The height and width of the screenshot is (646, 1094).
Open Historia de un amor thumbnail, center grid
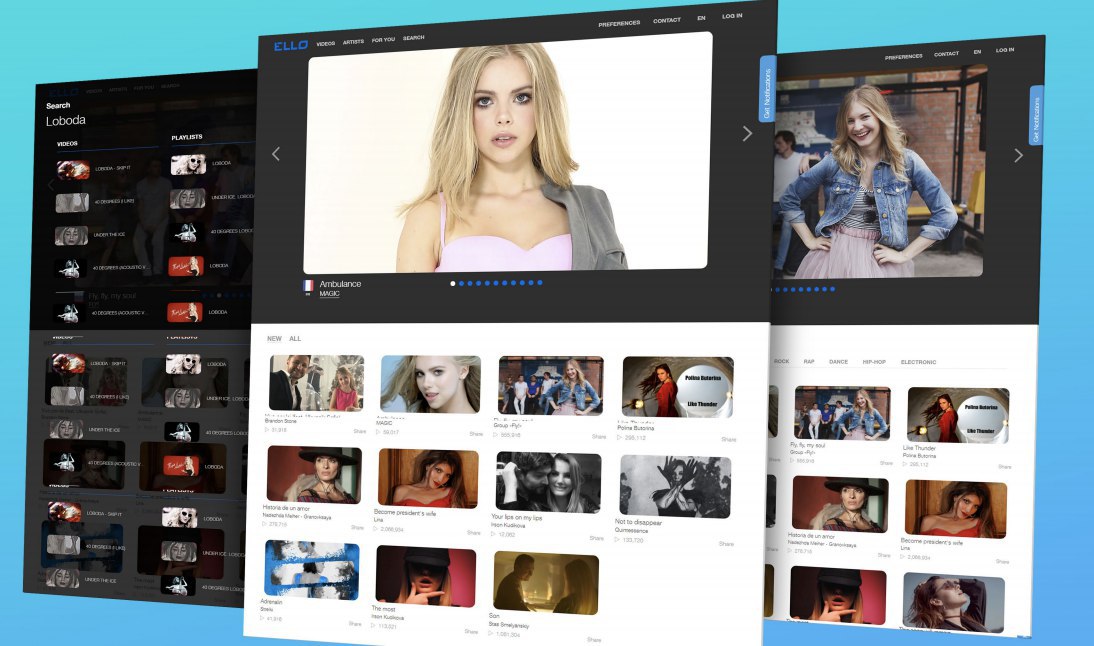(x=314, y=475)
